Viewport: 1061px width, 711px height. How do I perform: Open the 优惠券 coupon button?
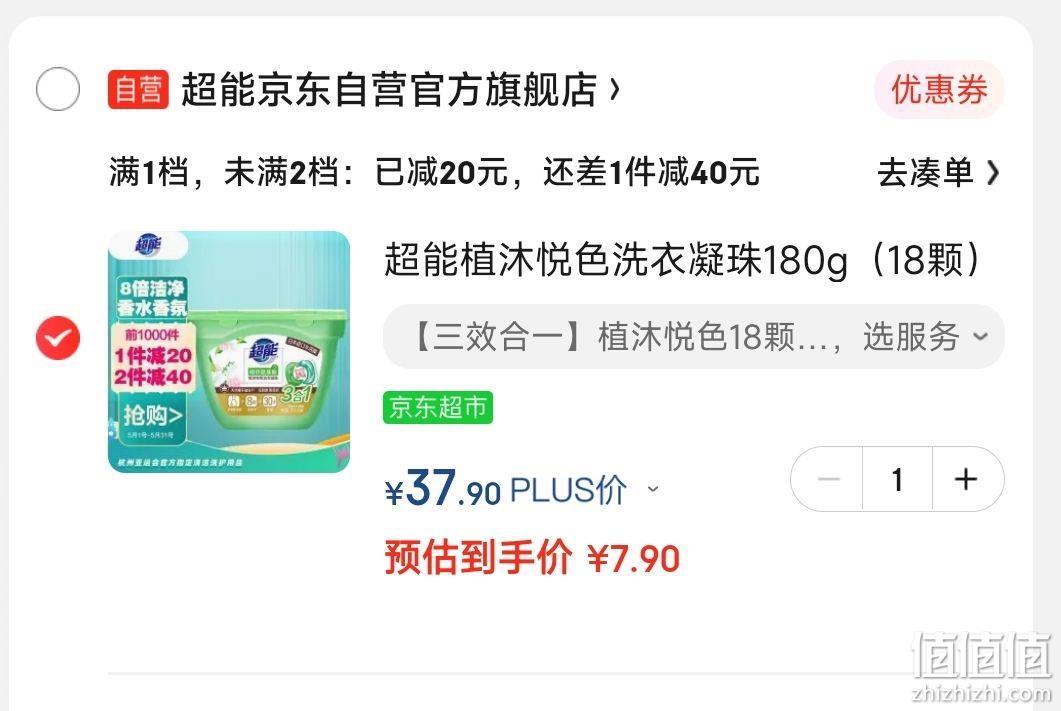pyautogui.click(x=939, y=89)
